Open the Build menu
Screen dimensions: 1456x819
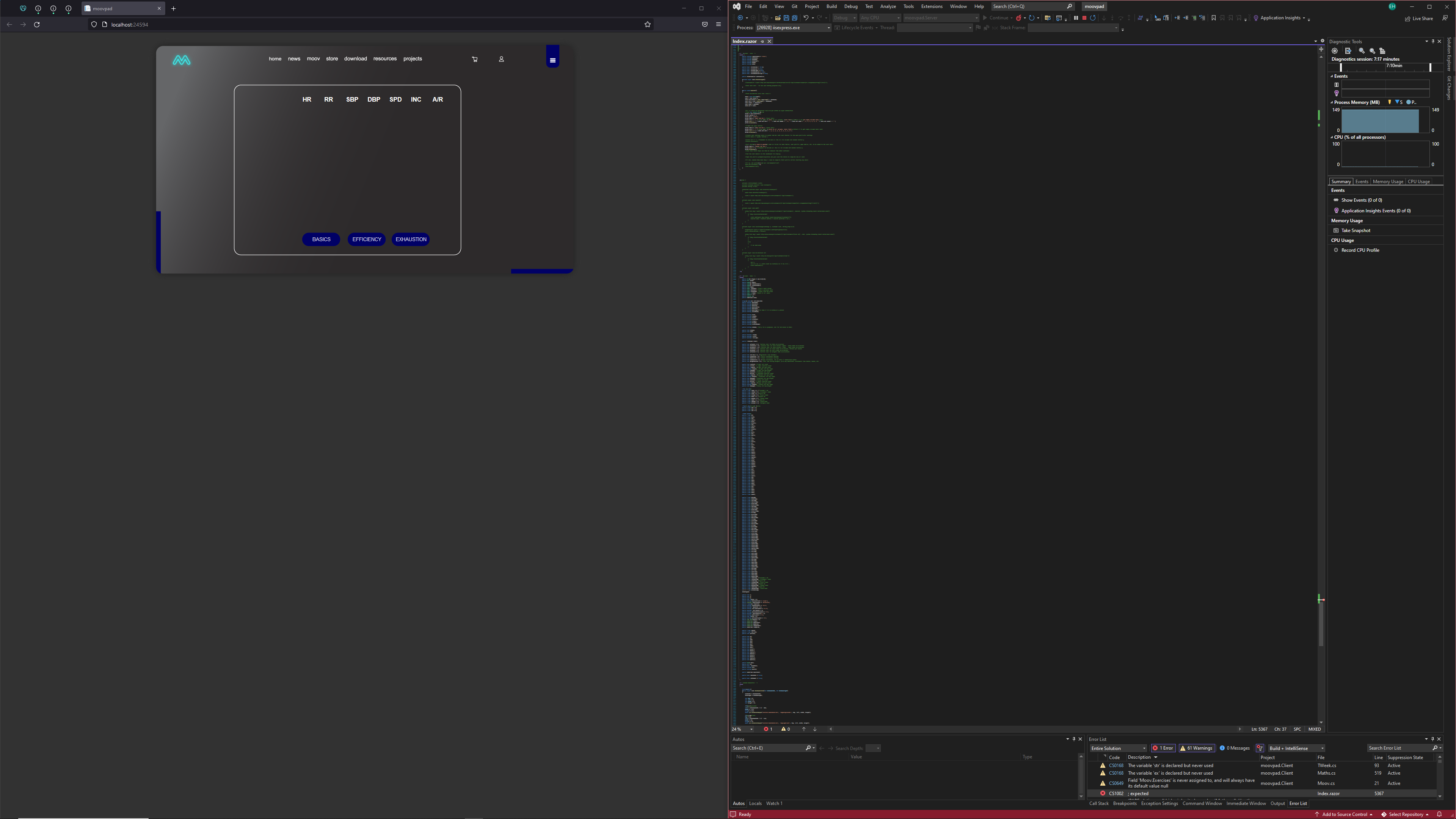pos(832,6)
